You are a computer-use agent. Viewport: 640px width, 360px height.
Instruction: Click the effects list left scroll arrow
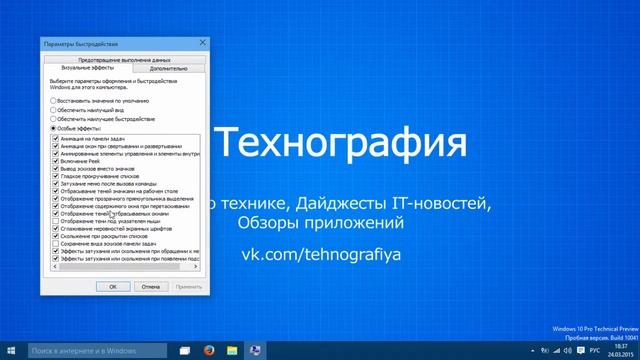coord(55,267)
